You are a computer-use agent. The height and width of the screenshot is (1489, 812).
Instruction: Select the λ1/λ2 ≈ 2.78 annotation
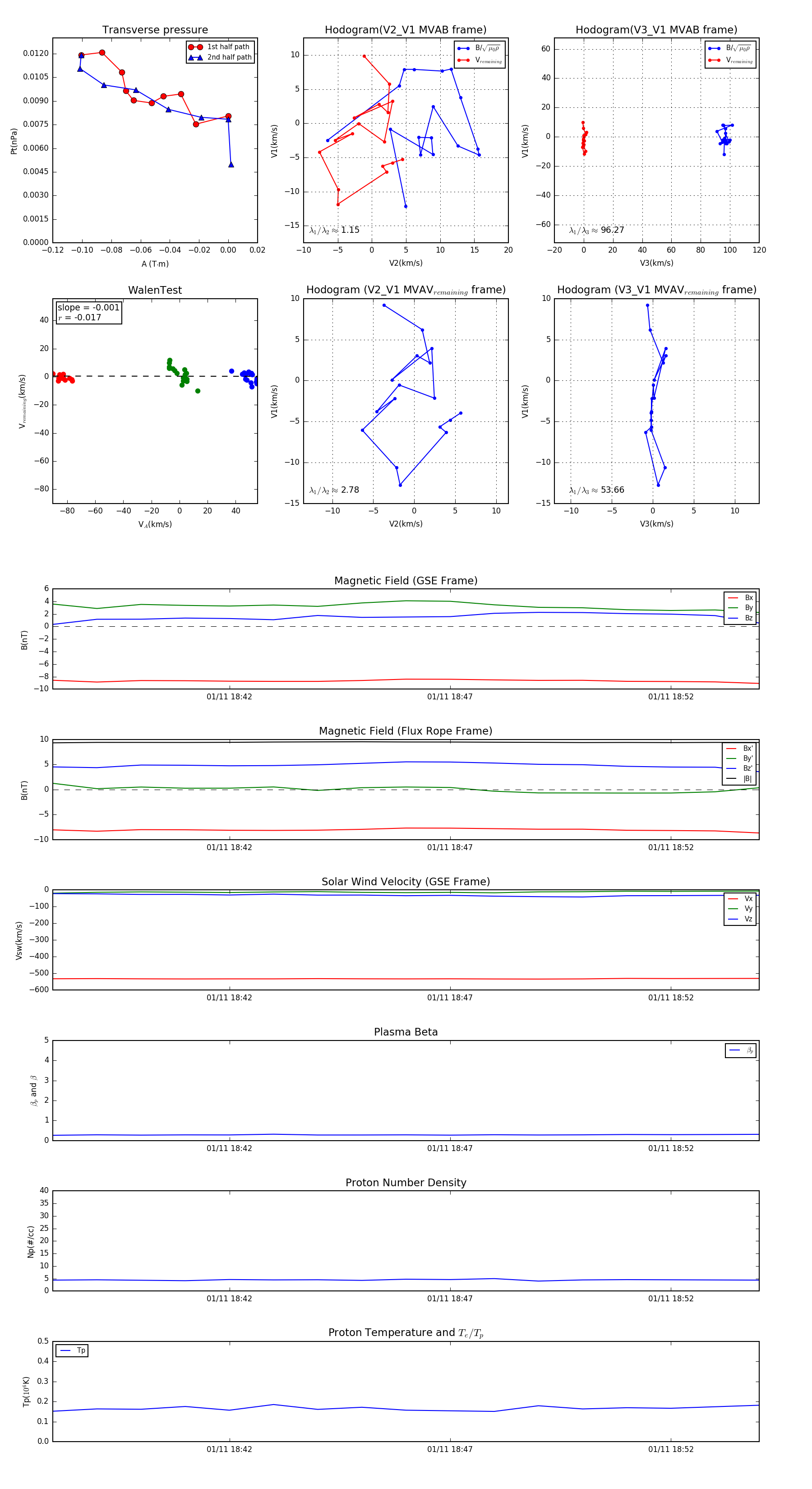point(334,490)
